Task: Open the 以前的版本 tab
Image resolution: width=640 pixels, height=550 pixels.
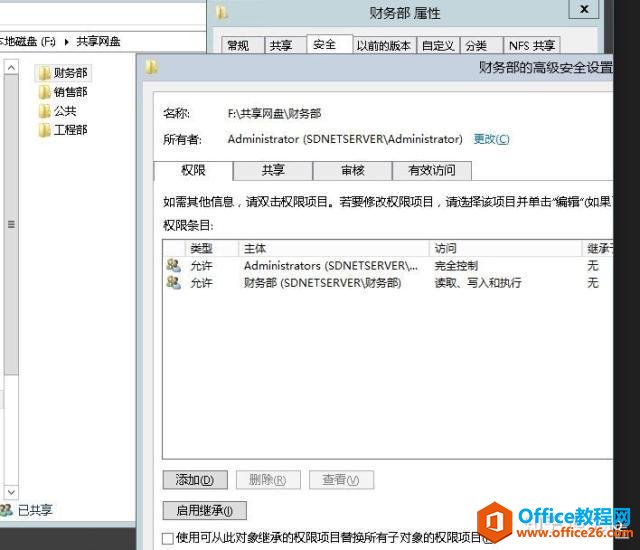Action: [383, 45]
